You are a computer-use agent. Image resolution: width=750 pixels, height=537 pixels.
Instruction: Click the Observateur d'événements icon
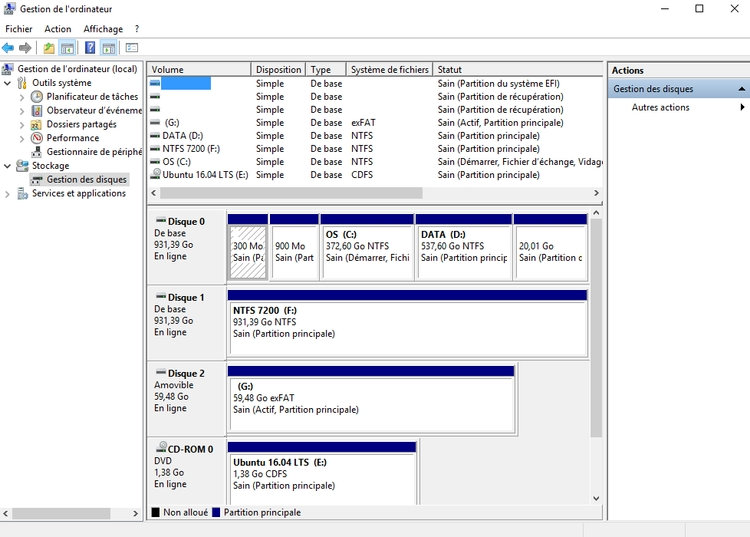38,111
